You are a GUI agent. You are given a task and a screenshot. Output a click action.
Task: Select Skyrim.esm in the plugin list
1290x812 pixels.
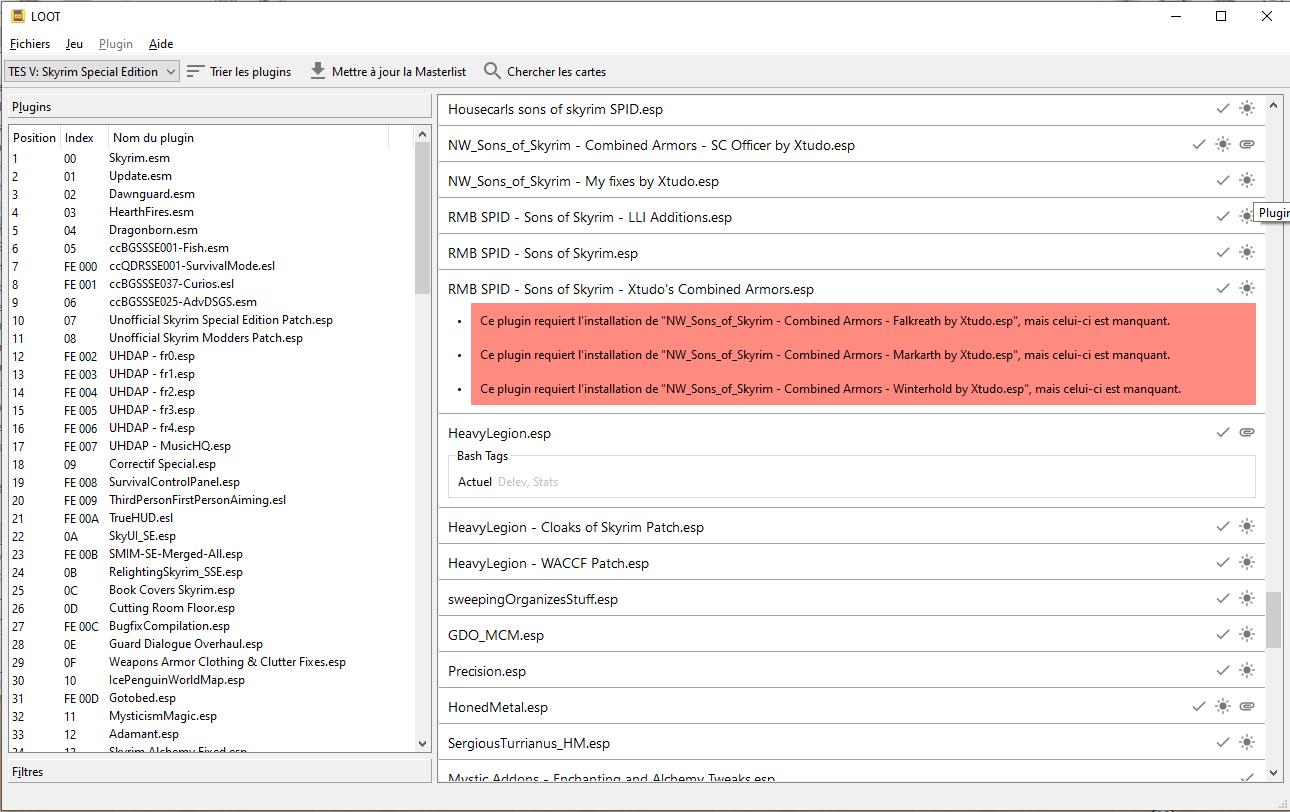[212, 158]
